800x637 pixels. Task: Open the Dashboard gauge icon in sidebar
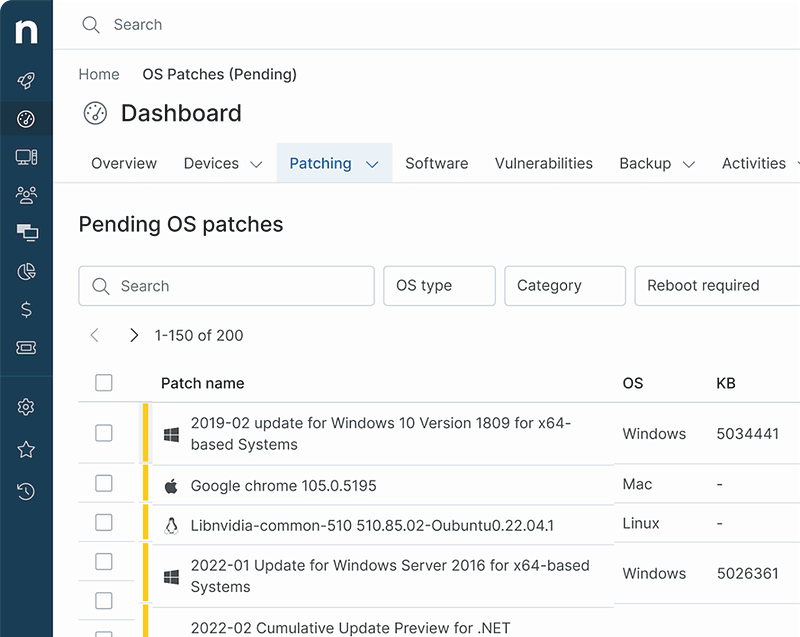(x=25, y=117)
